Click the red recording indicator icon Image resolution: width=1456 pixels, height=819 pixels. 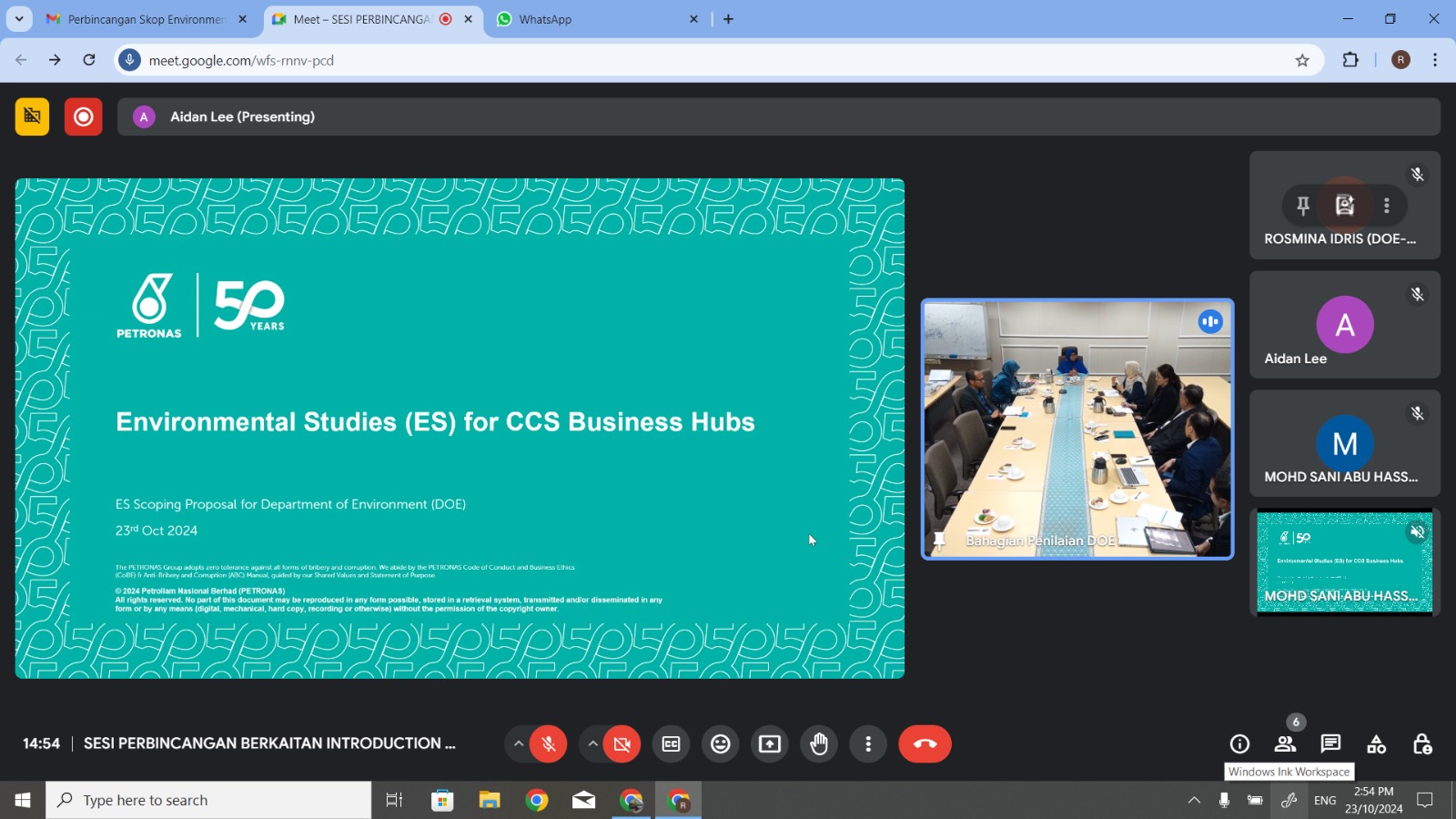(x=83, y=116)
